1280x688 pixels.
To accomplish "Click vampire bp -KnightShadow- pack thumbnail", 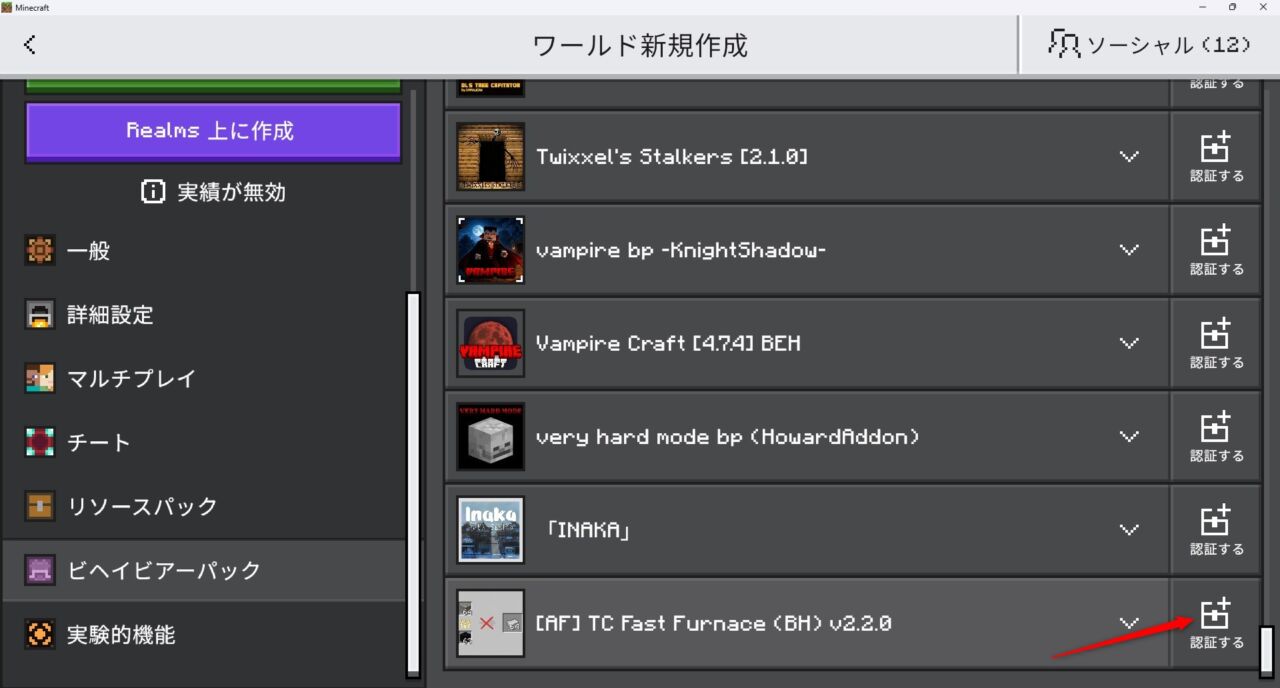I will point(490,250).
